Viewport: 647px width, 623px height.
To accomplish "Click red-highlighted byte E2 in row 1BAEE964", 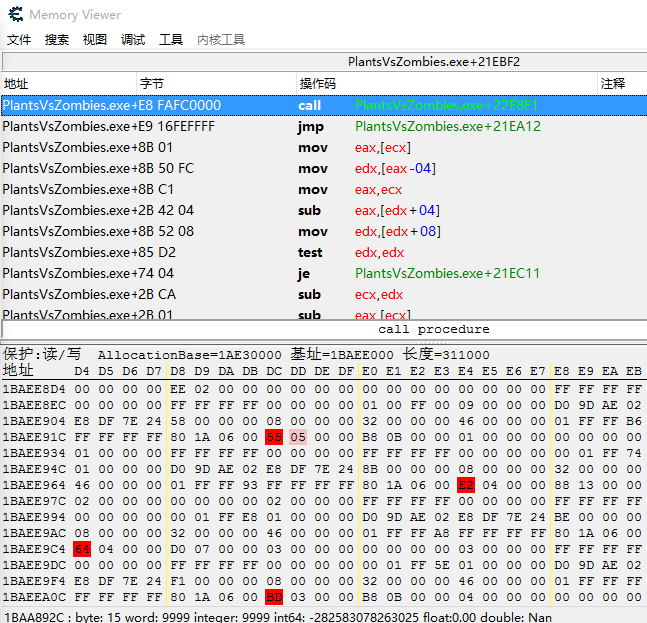I will (x=466, y=485).
